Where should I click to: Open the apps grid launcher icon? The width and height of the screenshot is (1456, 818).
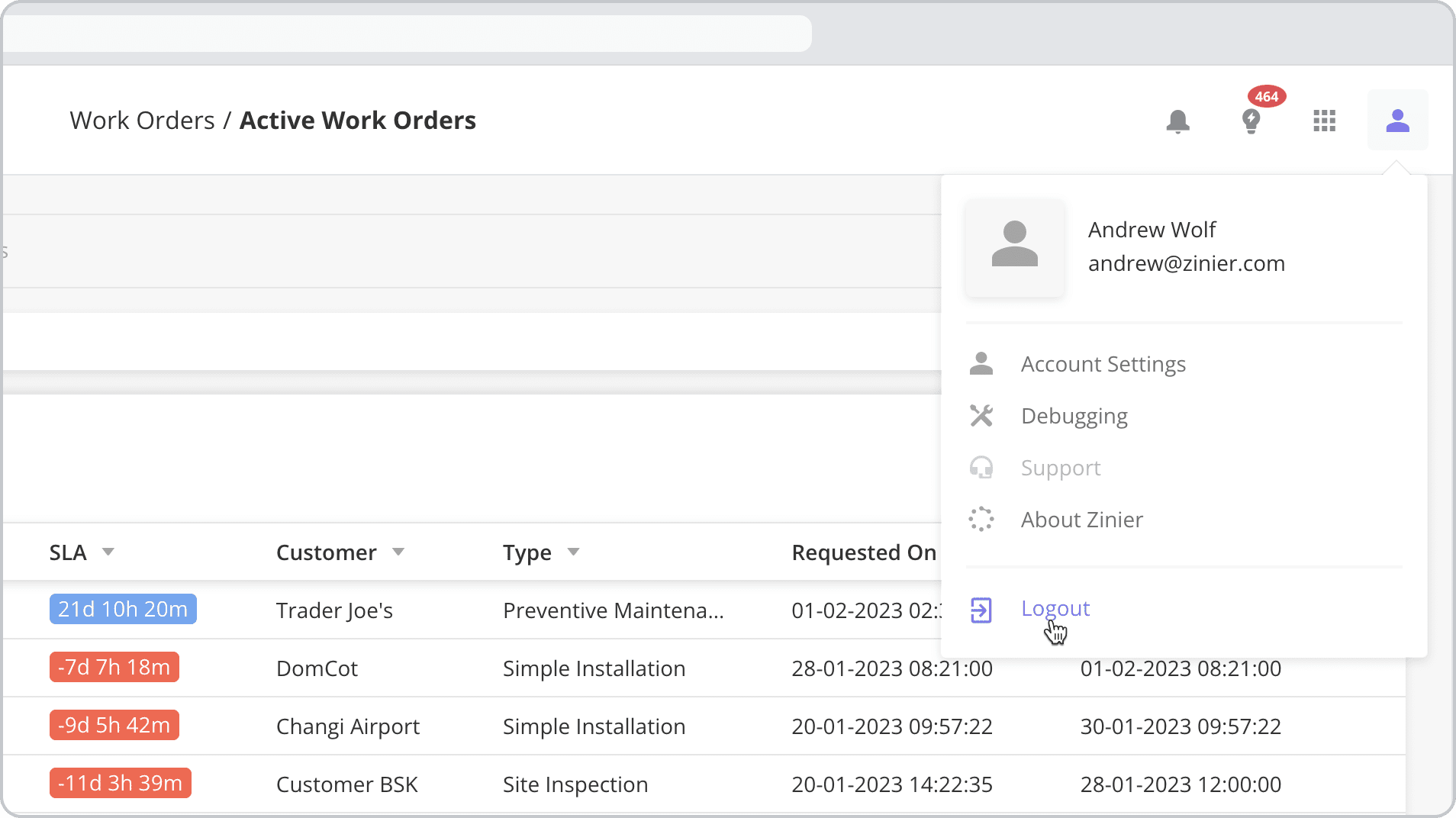[x=1324, y=121]
